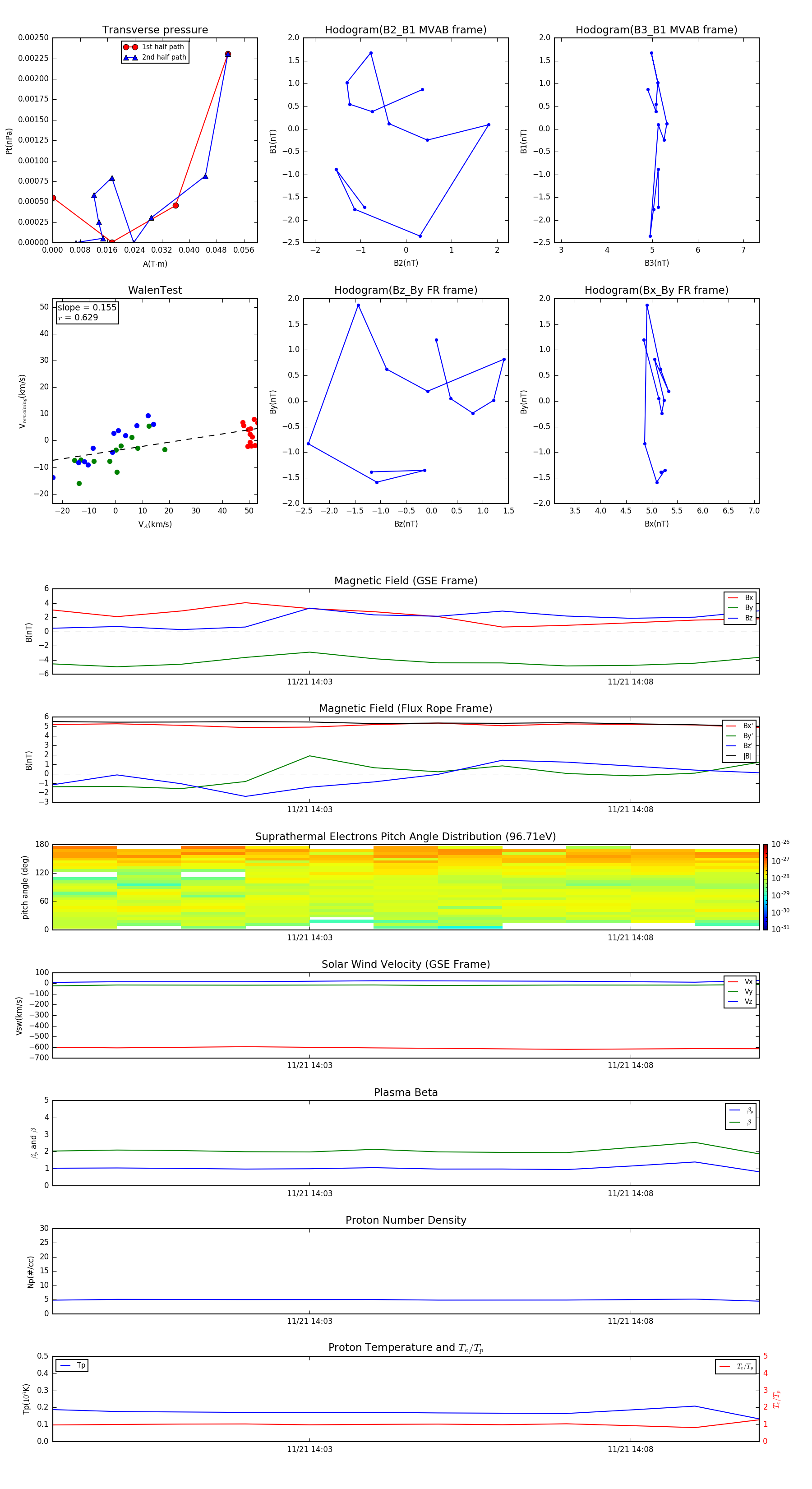Click 'Magnetic Field (Flux Rope Frame)' title

pyautogui.click(x=406, y=709)
